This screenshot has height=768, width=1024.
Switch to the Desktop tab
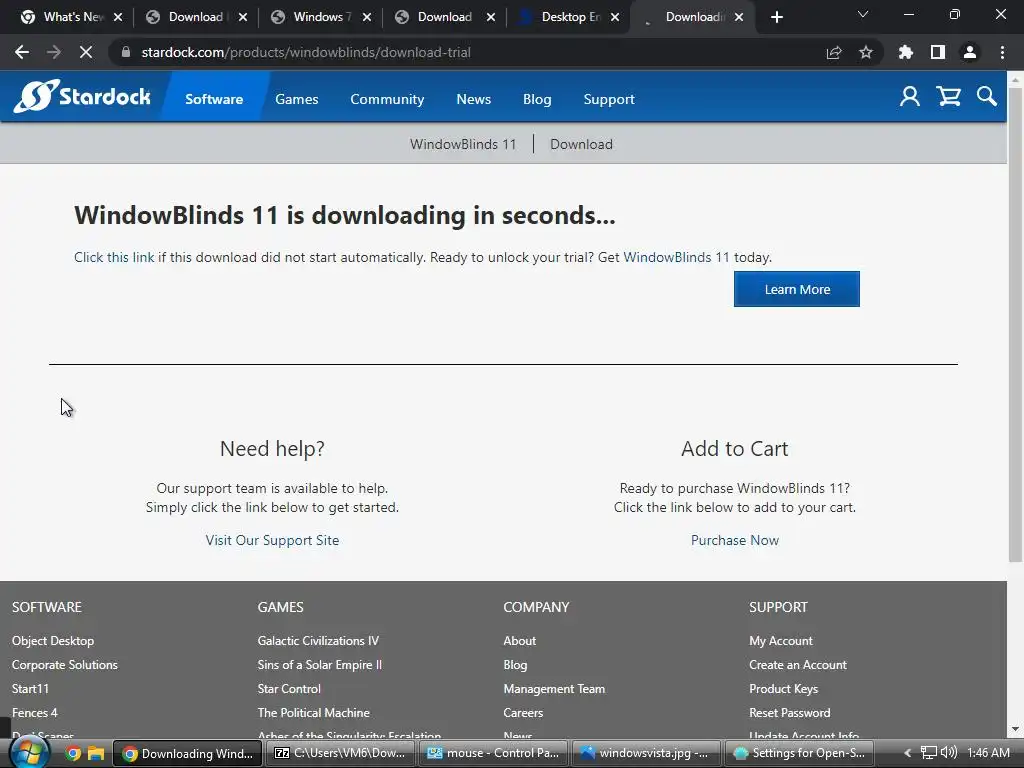(x=567, y=17)
